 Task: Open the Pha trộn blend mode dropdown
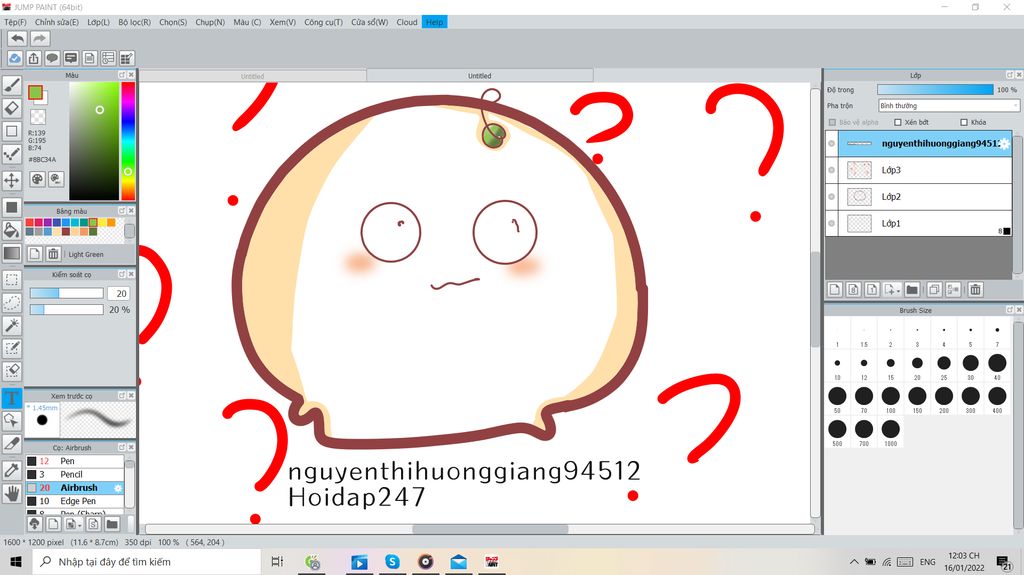[948, 105]
